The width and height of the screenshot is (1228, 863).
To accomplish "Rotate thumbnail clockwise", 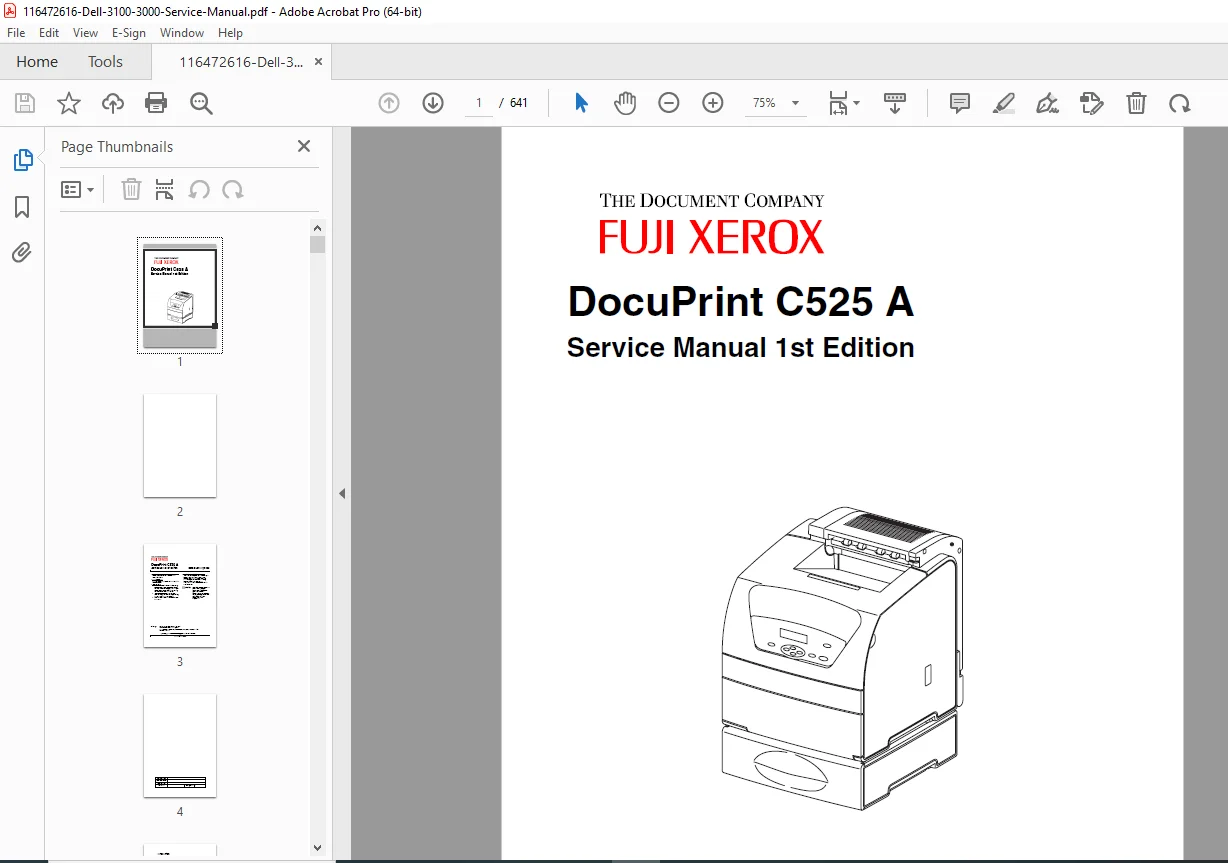I will click(233, 189).
